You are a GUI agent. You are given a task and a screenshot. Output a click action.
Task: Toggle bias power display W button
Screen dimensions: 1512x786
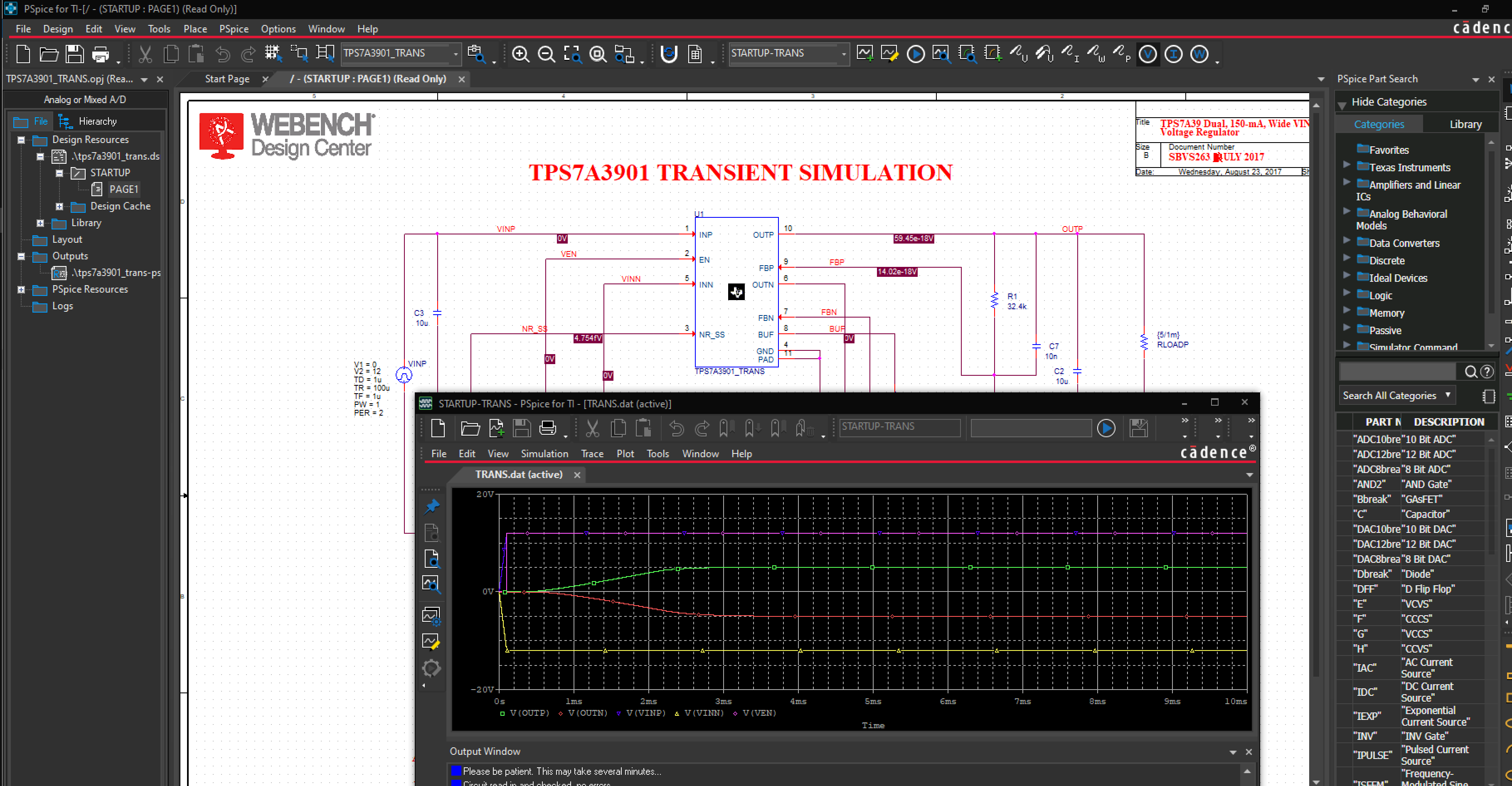click(x=1199, y=54)
